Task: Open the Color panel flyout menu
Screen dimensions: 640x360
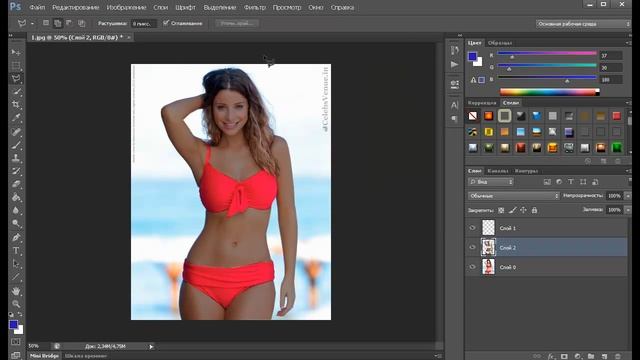Action: click(628, 42)
